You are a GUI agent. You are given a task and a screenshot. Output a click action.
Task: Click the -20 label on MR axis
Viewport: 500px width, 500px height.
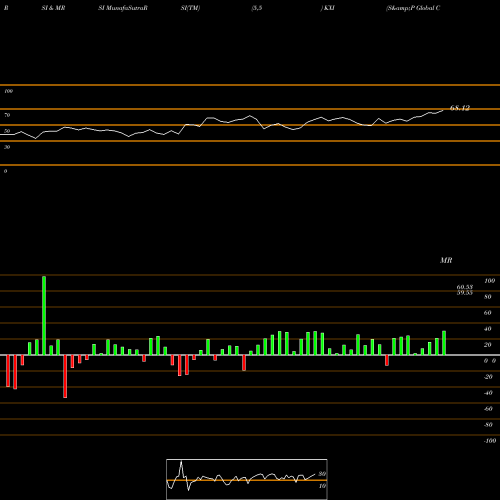(488, 377)
